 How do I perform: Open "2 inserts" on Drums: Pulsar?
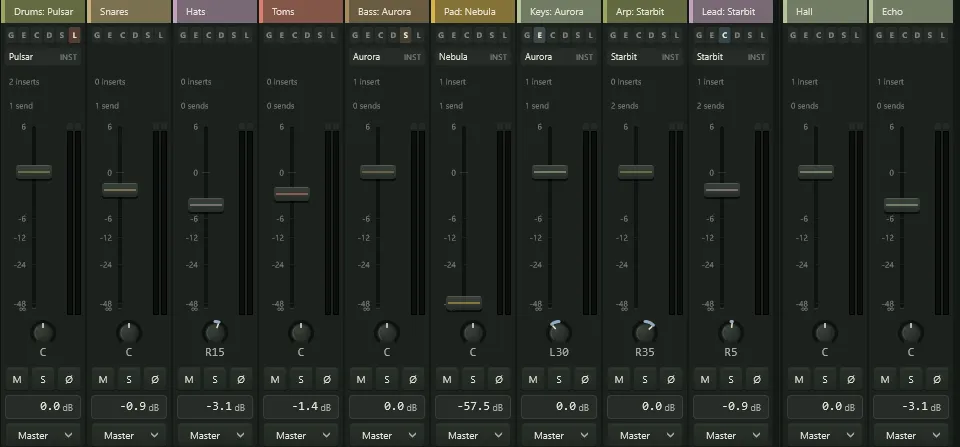tap(24, 82)
